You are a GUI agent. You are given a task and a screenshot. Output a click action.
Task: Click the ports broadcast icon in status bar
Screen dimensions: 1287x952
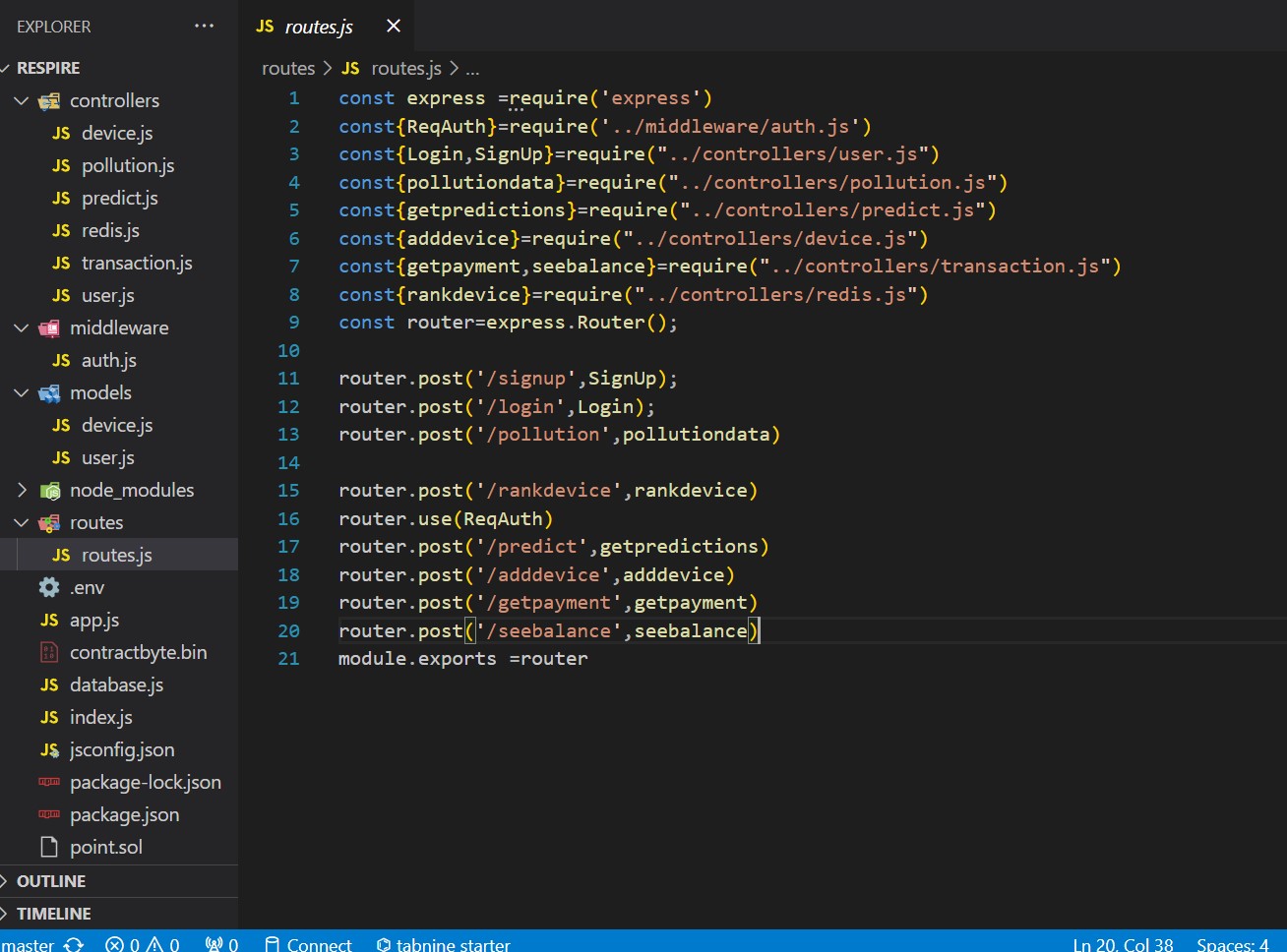(x=214, y=944)
